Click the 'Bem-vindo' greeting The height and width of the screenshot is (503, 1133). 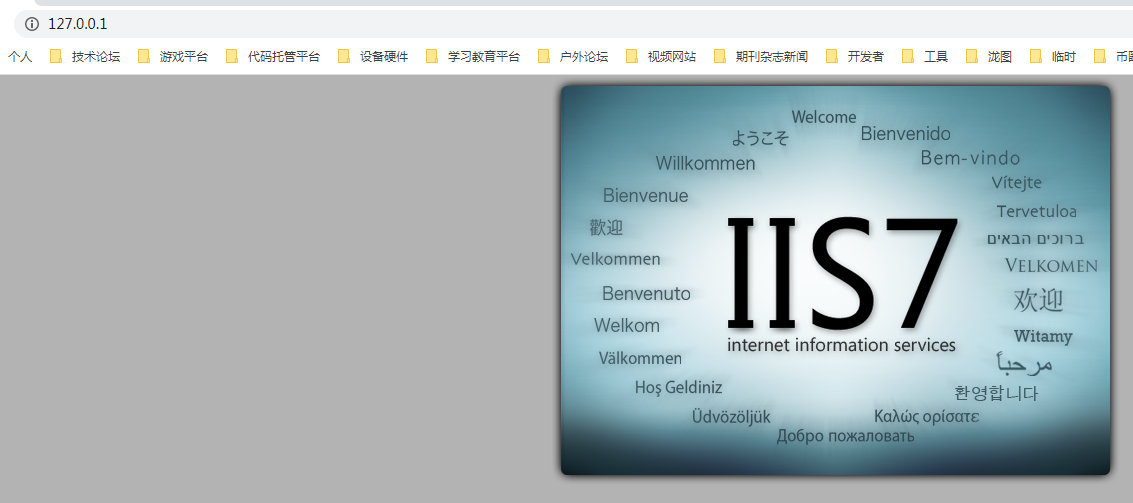click(970, 158)
